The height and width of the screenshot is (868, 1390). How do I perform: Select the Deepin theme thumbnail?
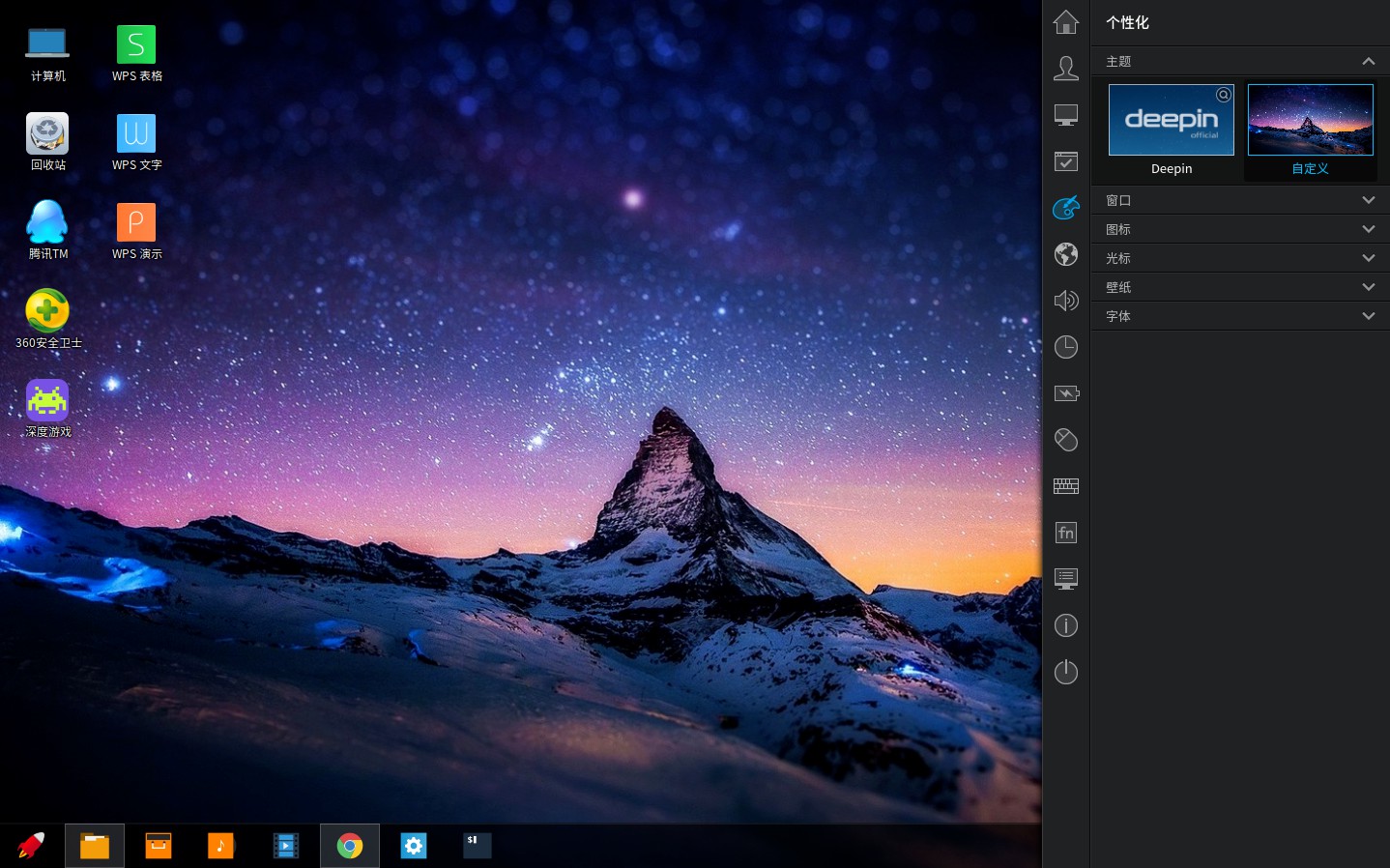(x=1171, y=120)
